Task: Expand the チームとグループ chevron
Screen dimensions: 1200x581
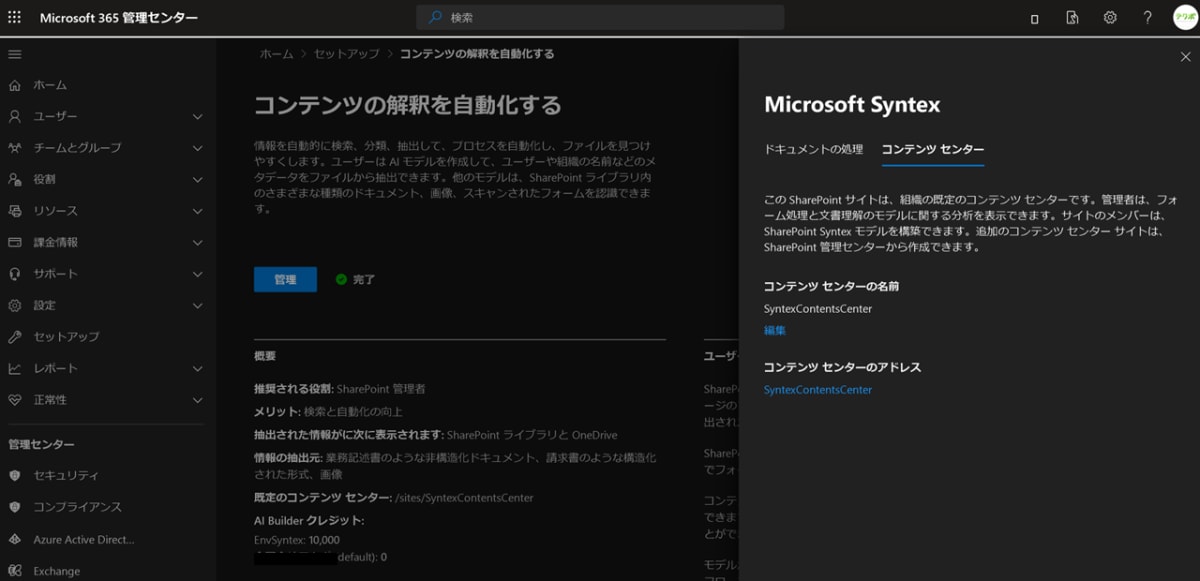Action: pyautogui.click(x=197, y=148)
